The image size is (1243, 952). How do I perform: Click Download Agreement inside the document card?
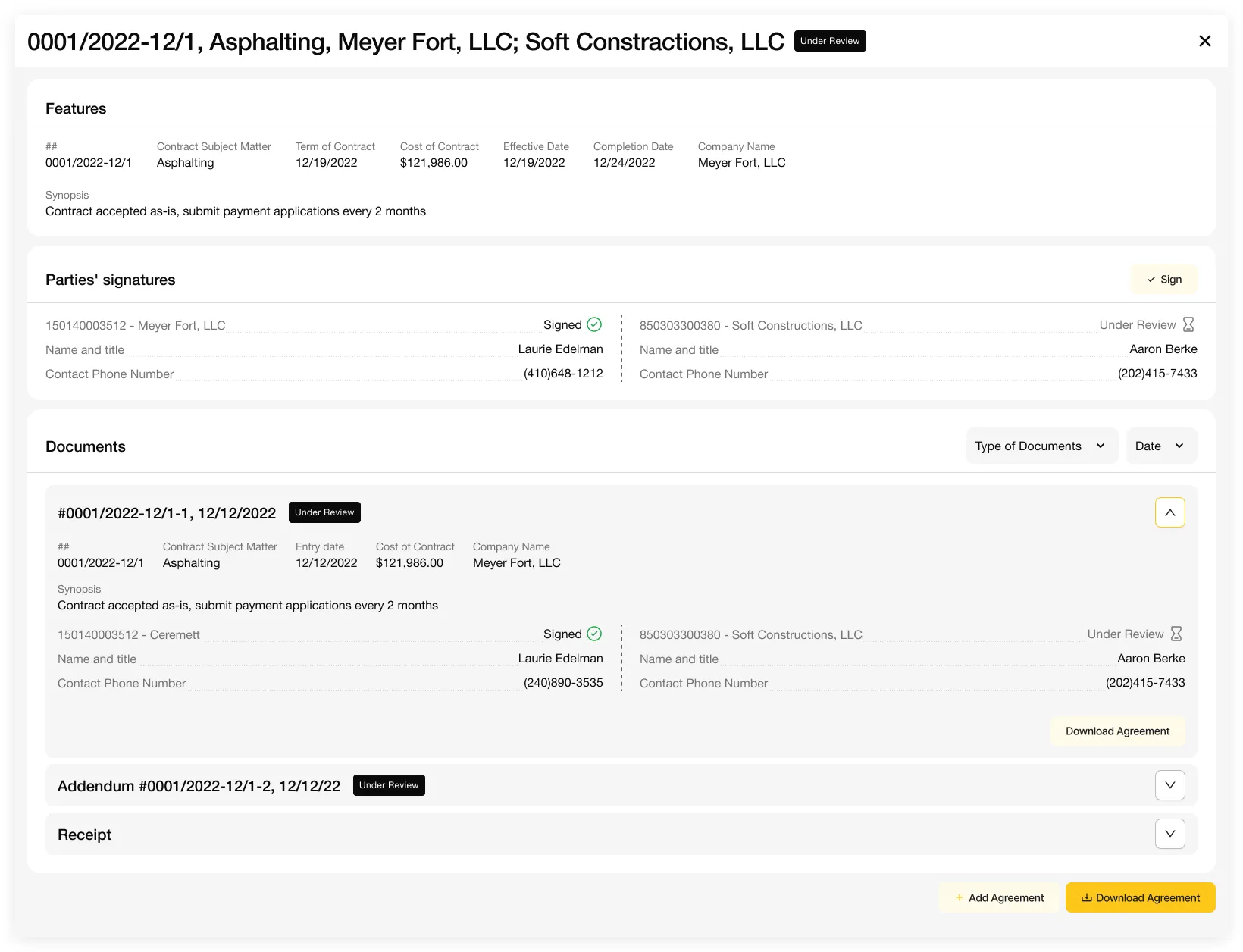click(1117, 731)
